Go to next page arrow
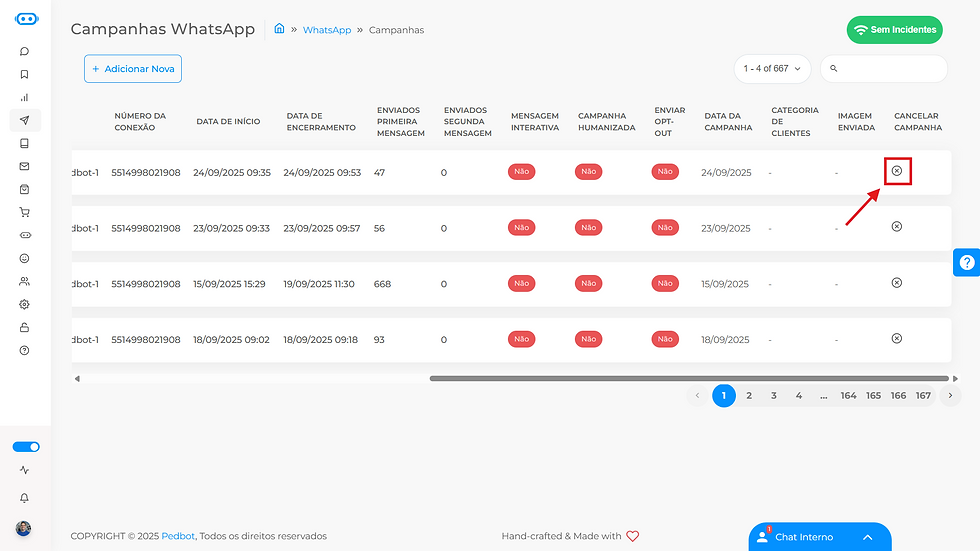The image size is (980, 551). coord(950,395)
